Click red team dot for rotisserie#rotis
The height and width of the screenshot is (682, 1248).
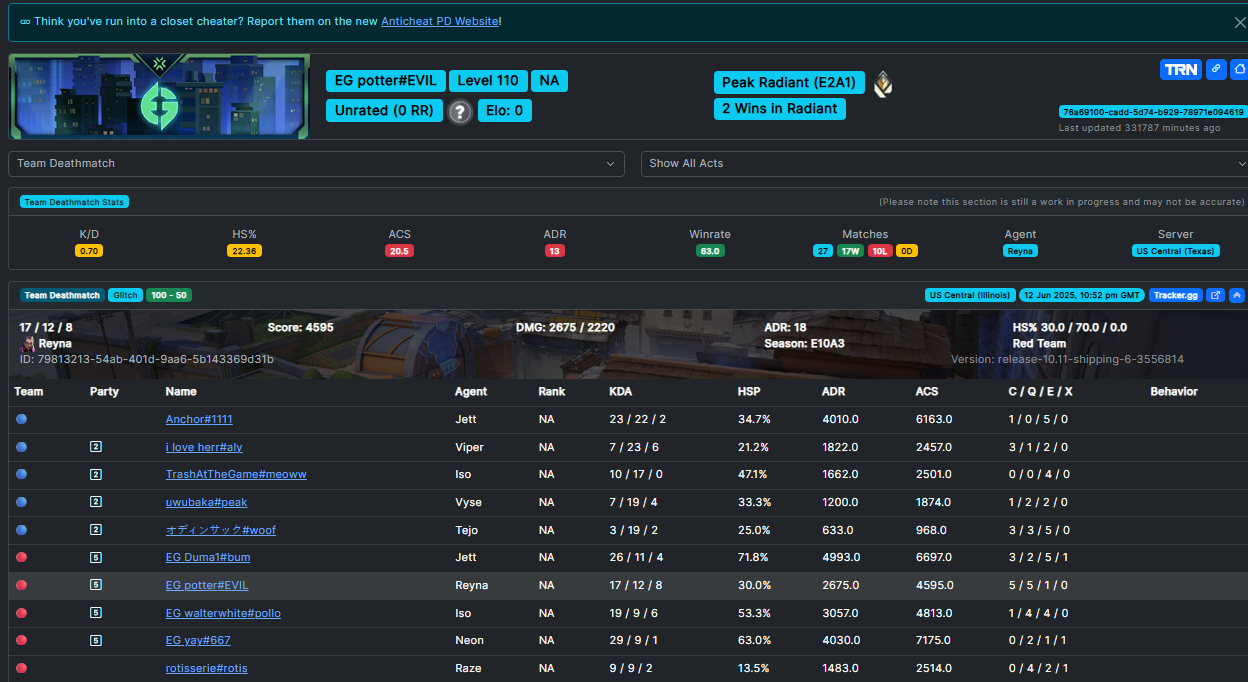pyautogui.click(x=21, y=668)
